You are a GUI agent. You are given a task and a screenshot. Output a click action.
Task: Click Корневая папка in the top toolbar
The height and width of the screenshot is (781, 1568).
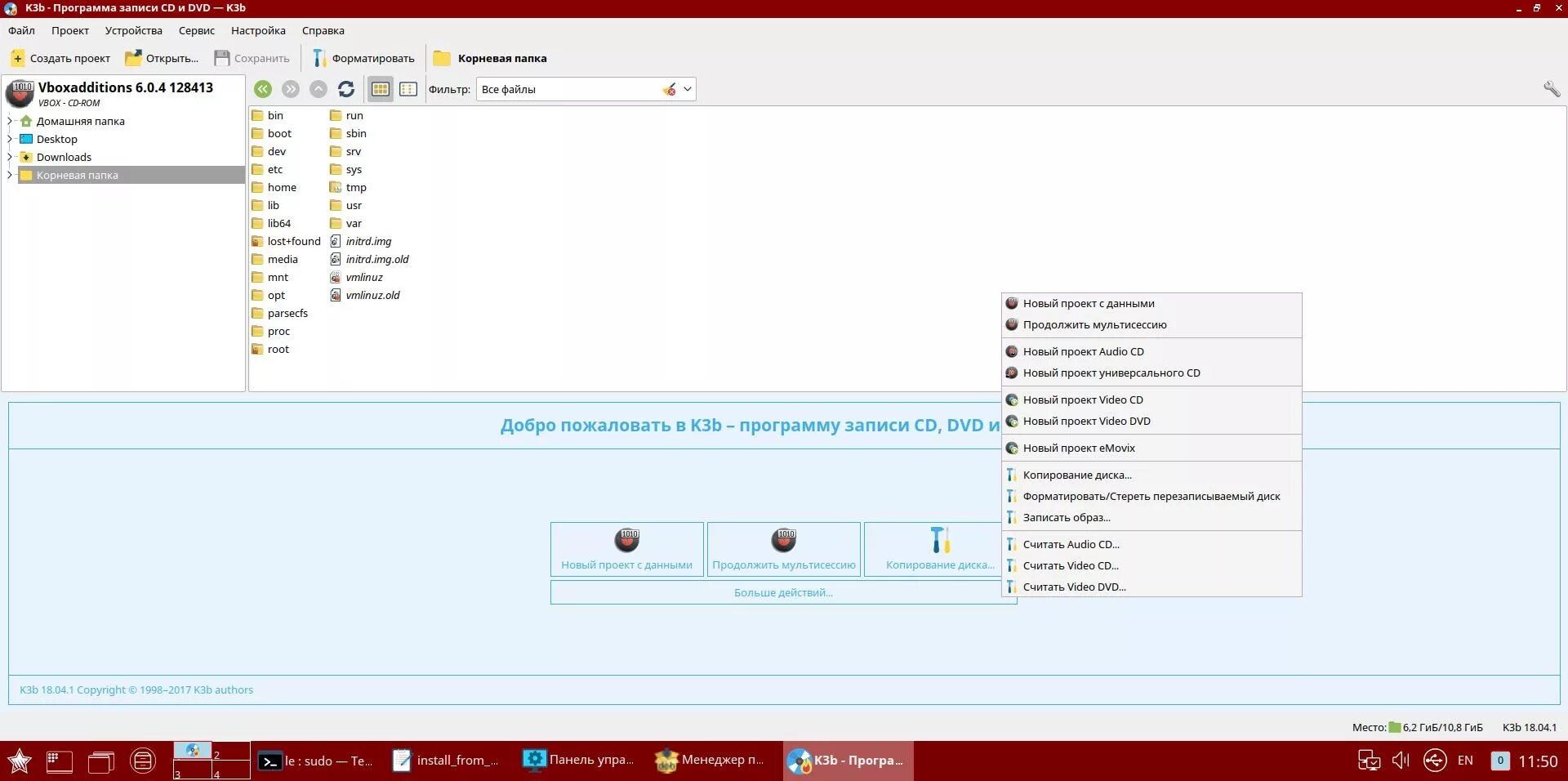490,58
